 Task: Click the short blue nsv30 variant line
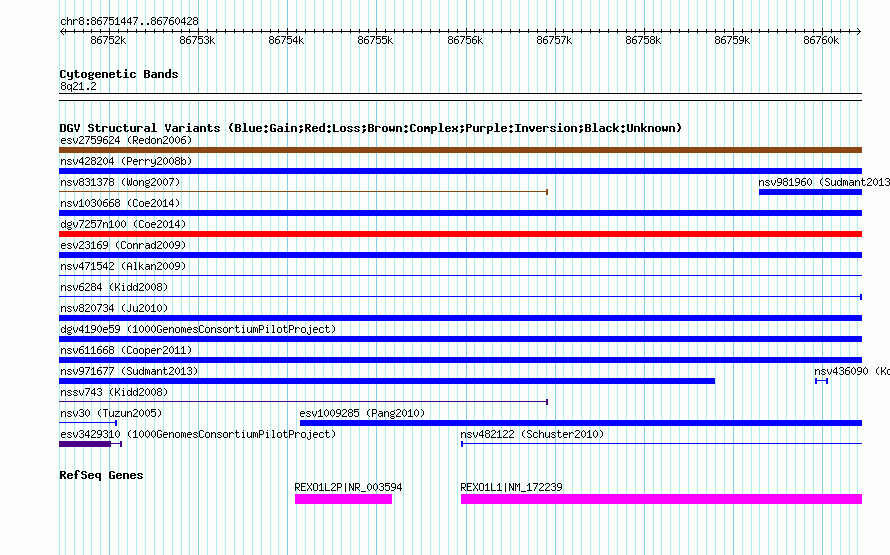[x=88, y=423]
